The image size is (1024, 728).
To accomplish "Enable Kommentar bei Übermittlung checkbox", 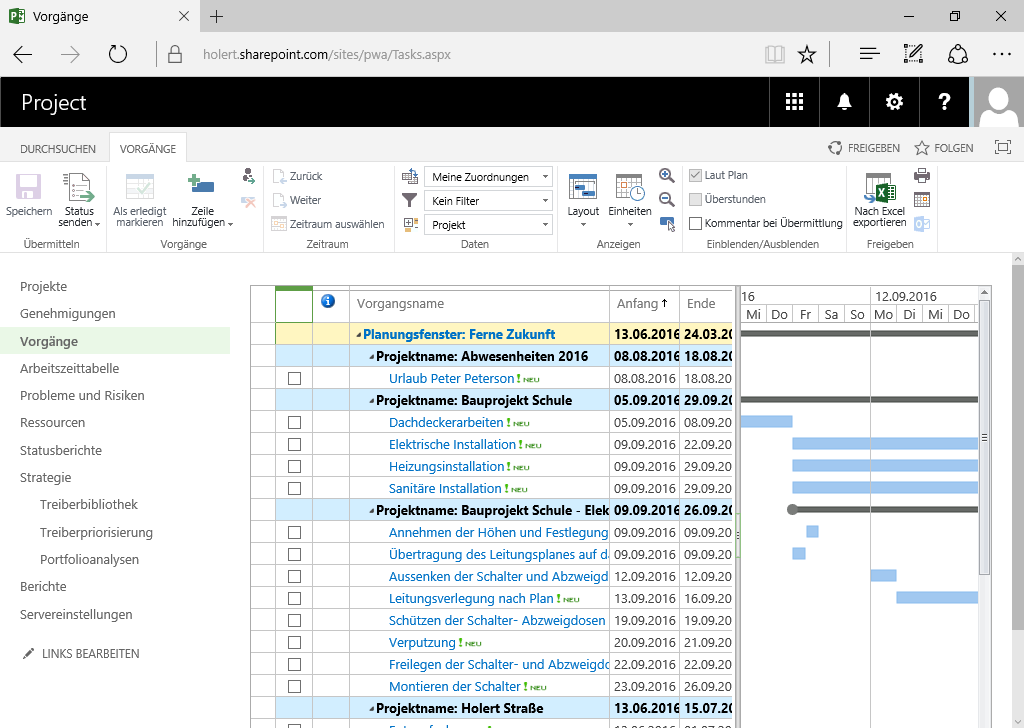I will [x=696, y=223].
